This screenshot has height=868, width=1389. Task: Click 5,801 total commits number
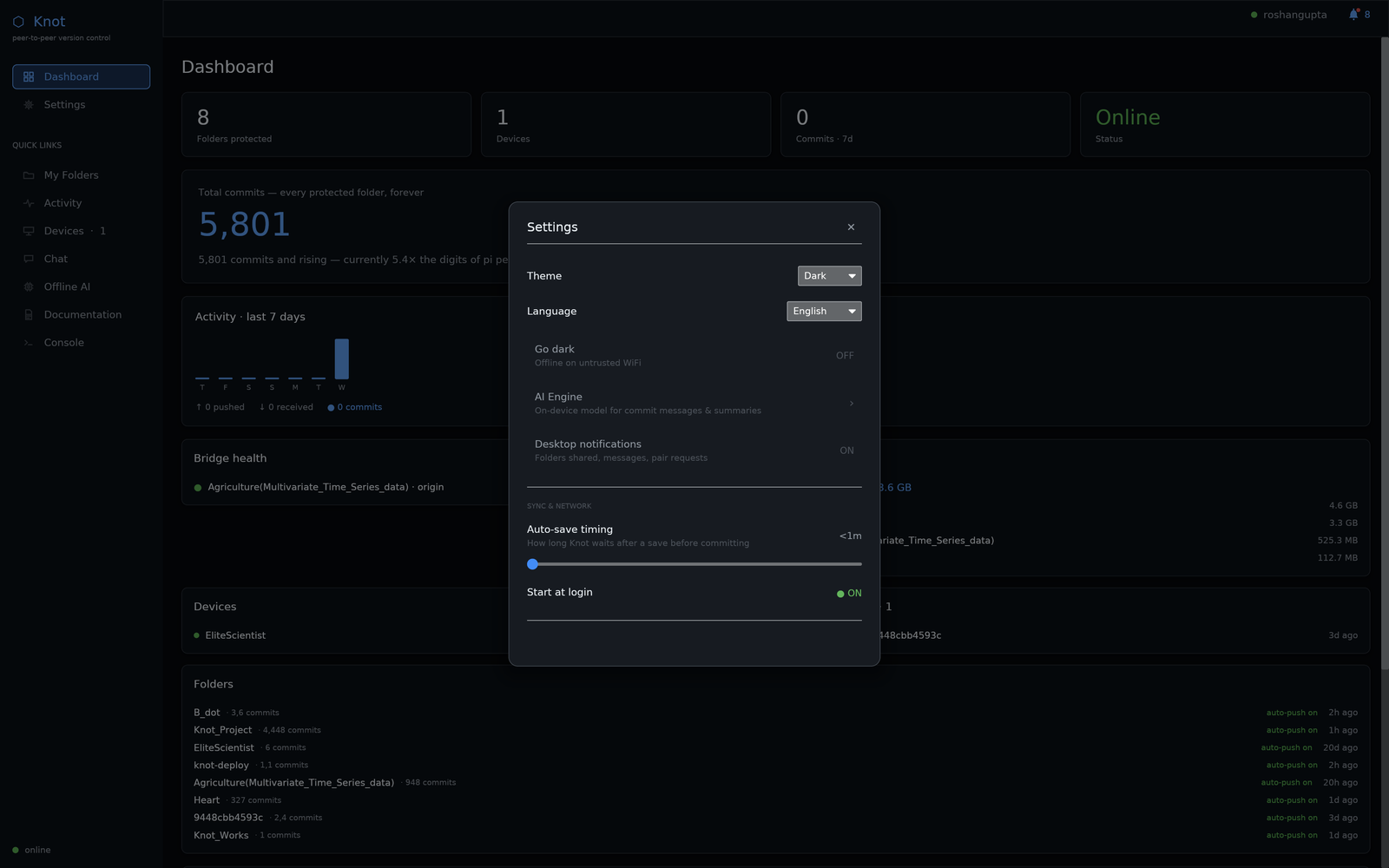[x=245, y=225]
